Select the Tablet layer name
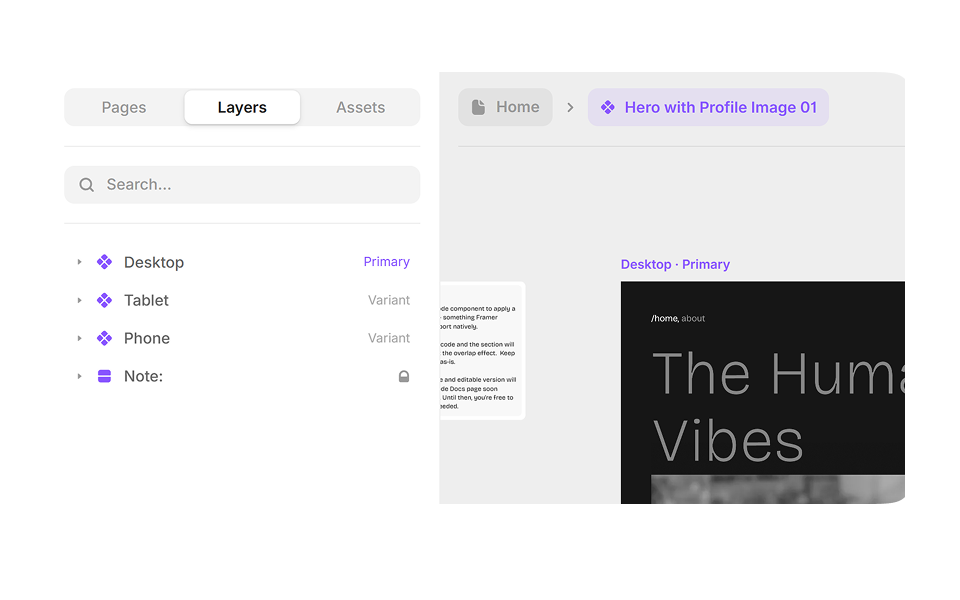The image size is (960, 600). tap(146, 300)
